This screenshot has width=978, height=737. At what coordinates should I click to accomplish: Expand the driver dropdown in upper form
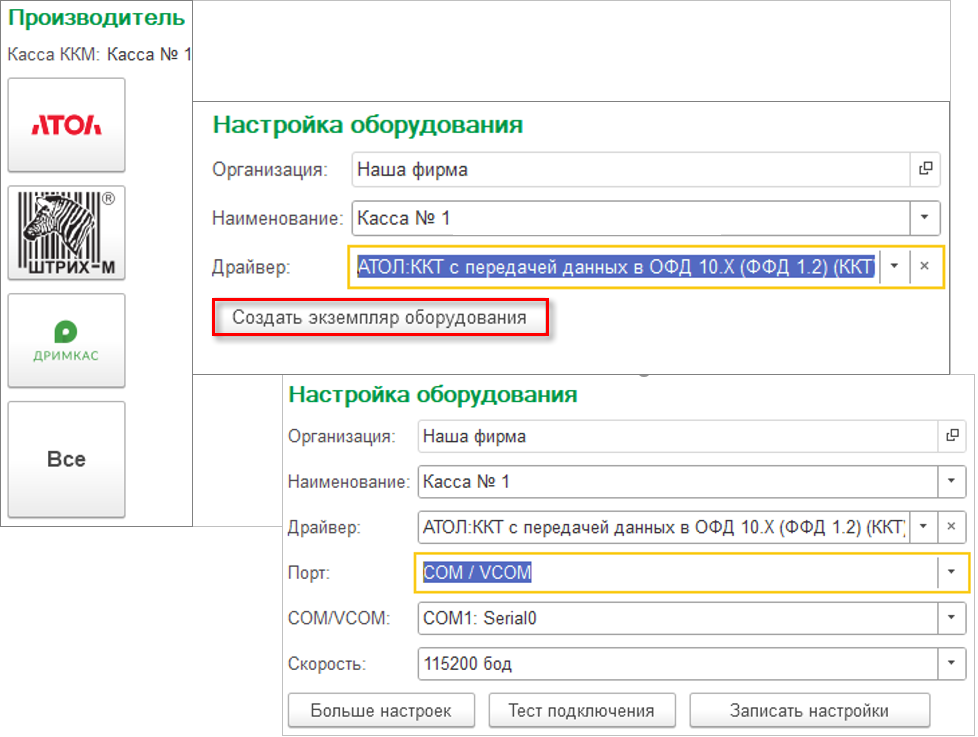(895, 266)
